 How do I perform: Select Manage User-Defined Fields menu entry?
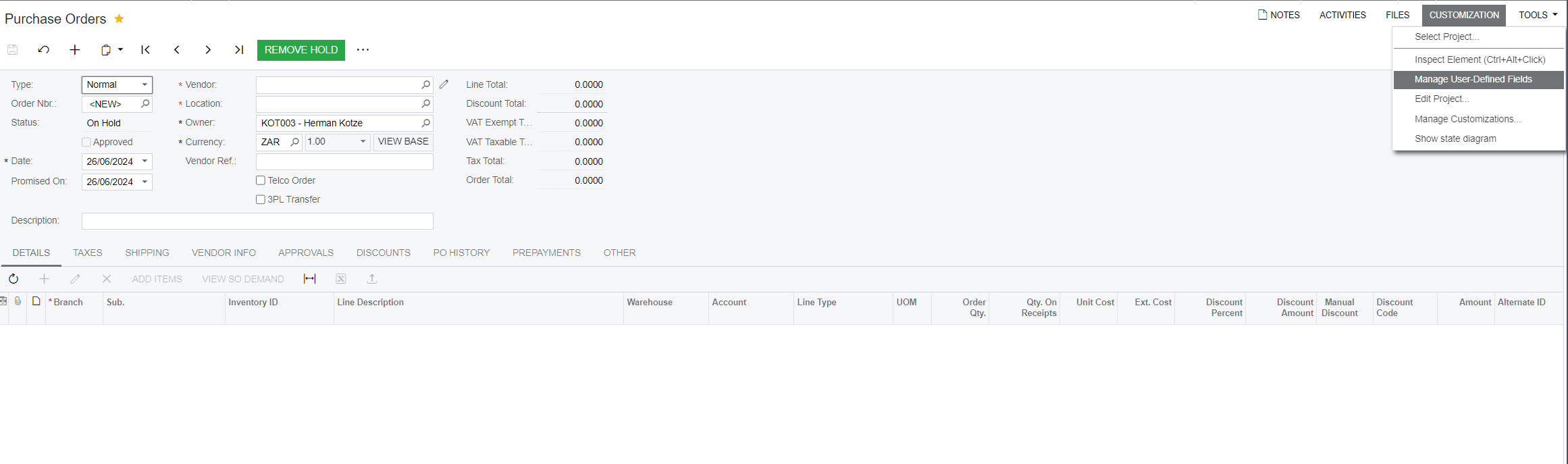[x=1473, y=79]
